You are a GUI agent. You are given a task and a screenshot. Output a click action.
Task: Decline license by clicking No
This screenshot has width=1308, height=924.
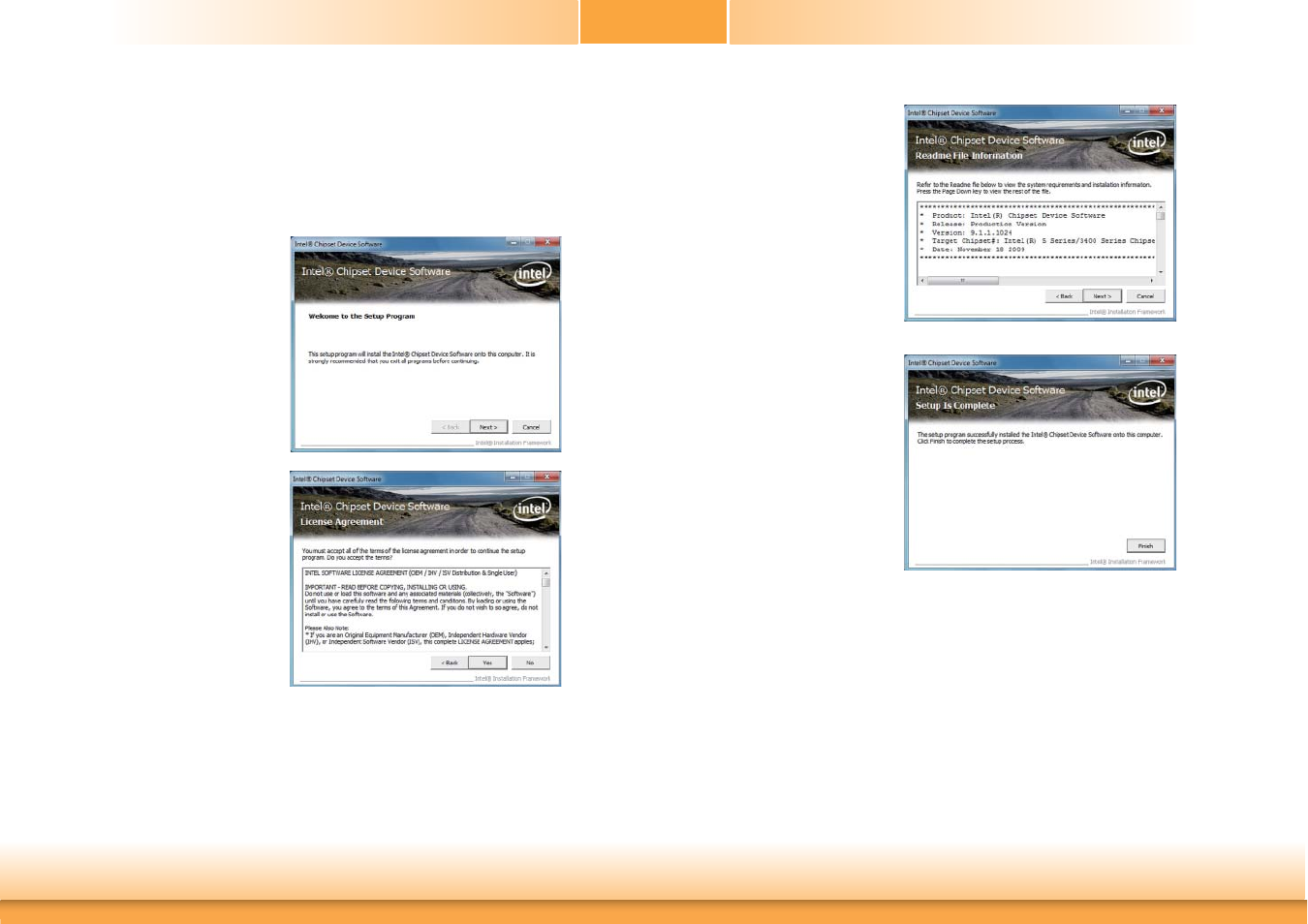pos(530,662)
